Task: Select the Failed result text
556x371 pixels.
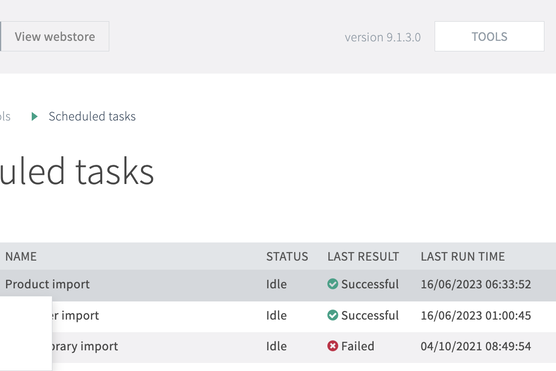Action: coord(358,346)
